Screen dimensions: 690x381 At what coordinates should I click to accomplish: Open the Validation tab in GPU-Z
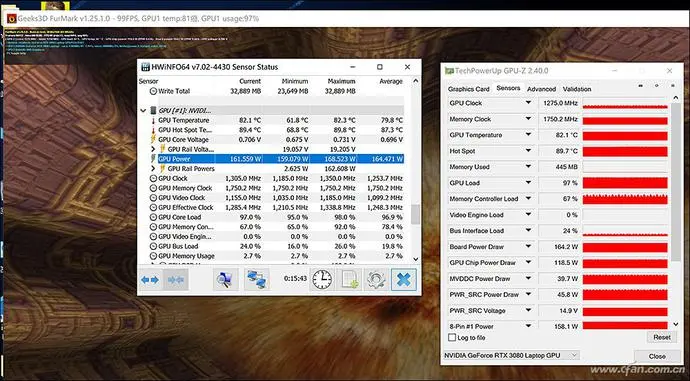click(576, 89)
